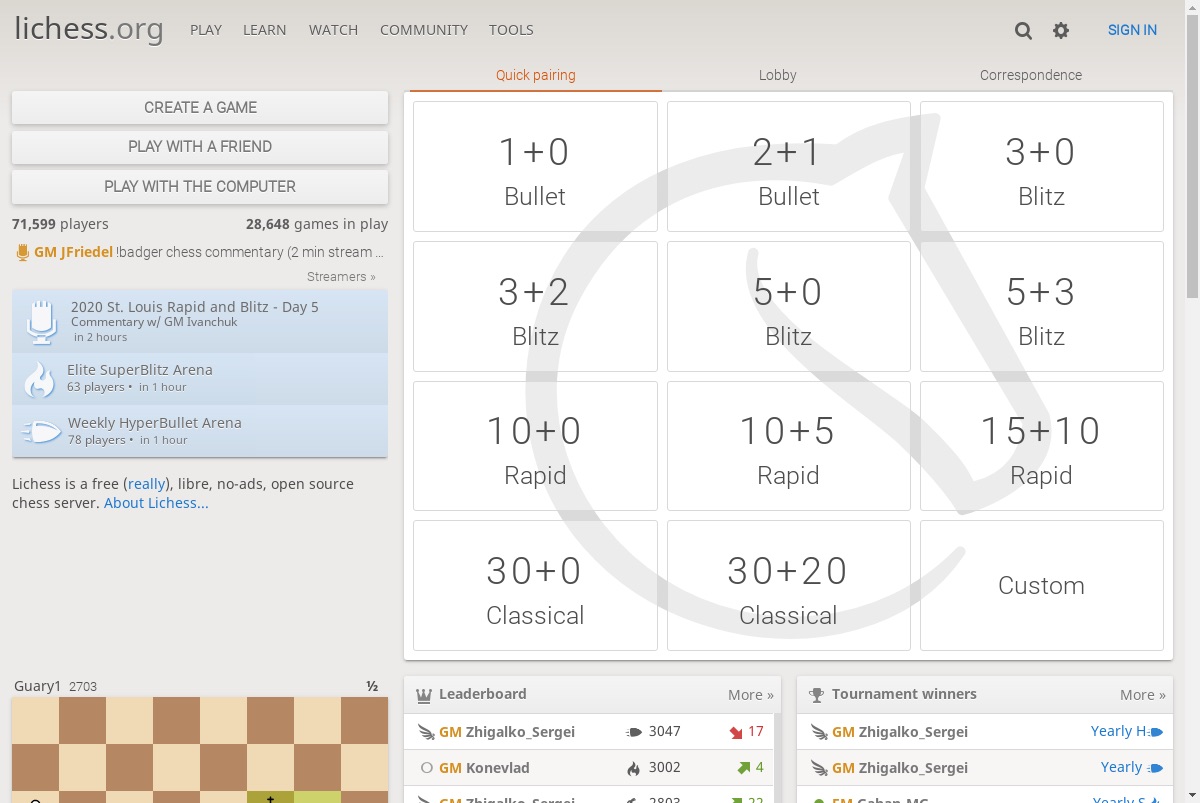The width and height of the screenshot is (1200, 803).
Task: Click PLAY WITH A FRIEND button
Action: [x=200, y=147]
